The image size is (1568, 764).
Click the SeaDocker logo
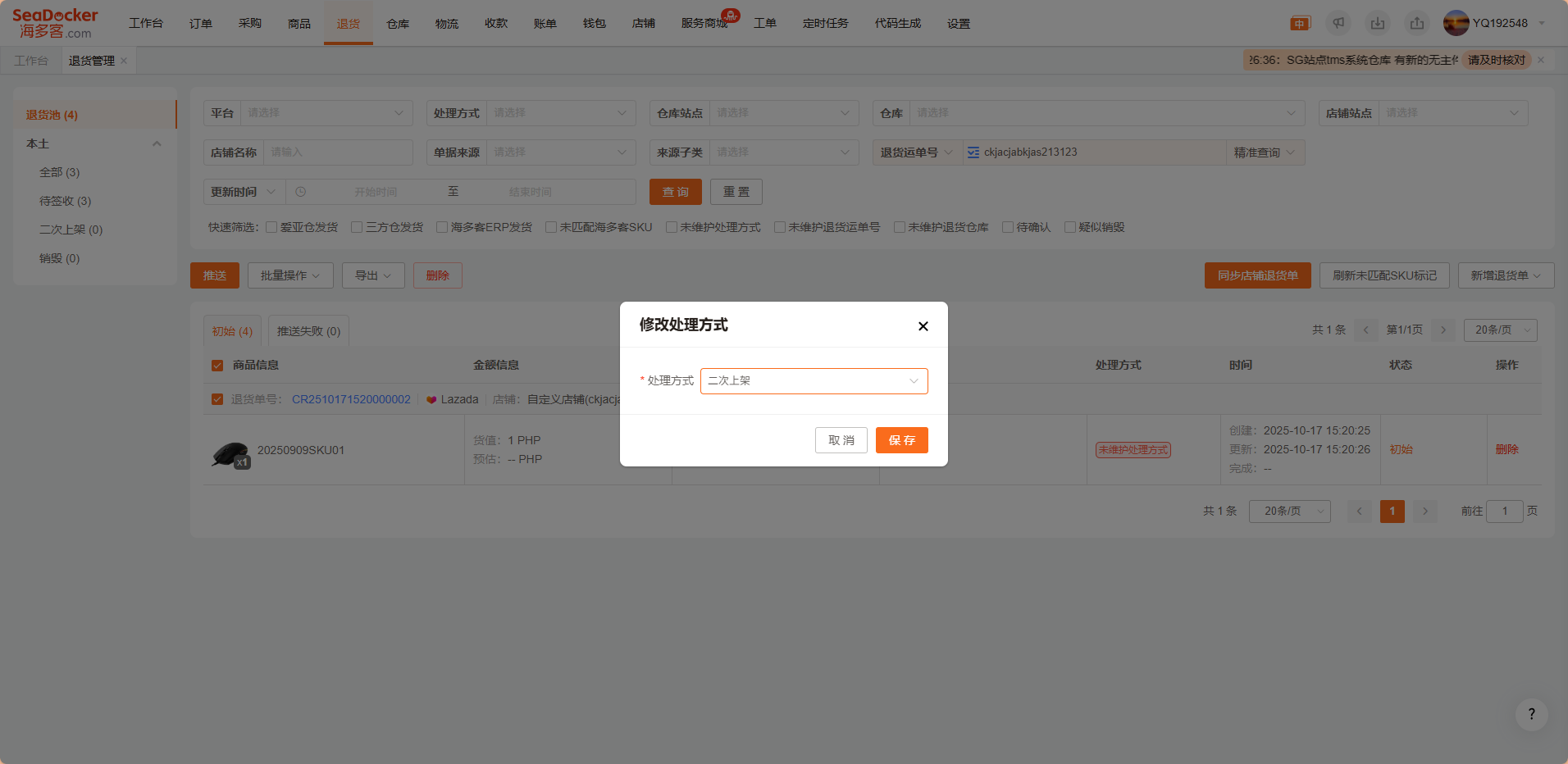pos(55,23)
